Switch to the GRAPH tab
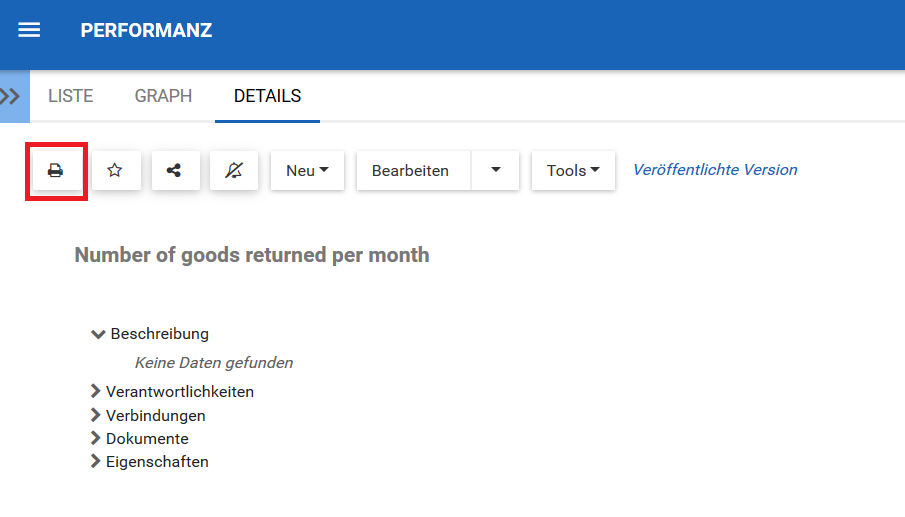 pyautogui.click(x=163, y=97)
